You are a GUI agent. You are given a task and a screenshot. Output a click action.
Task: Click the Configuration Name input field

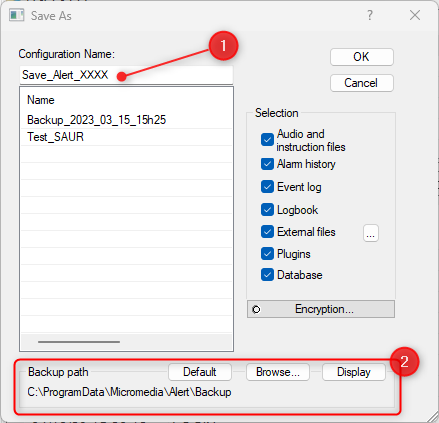pyautogui.click(x=126, y=75)
